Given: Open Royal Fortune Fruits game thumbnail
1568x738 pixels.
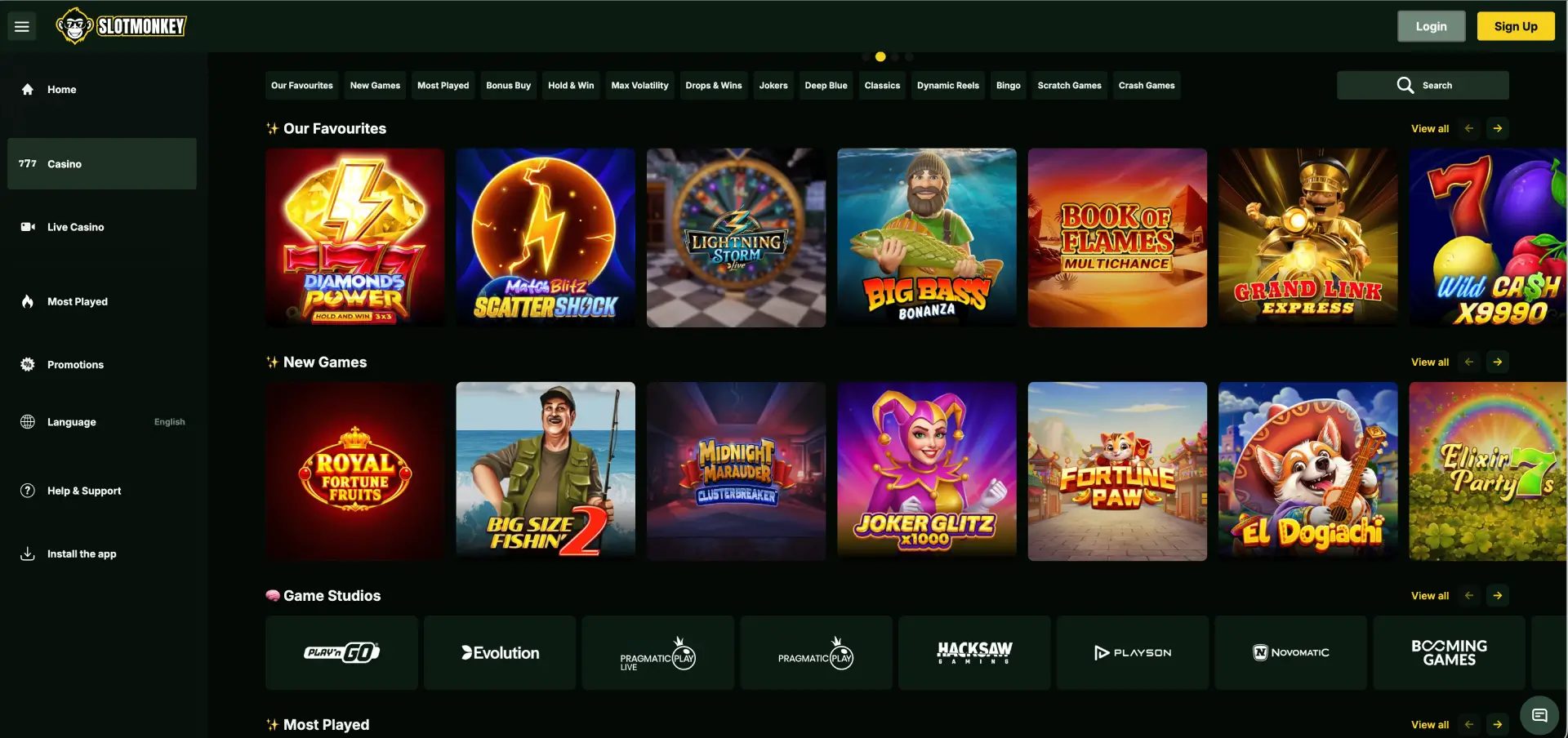Looking at the screenshot, I should 355,471.
